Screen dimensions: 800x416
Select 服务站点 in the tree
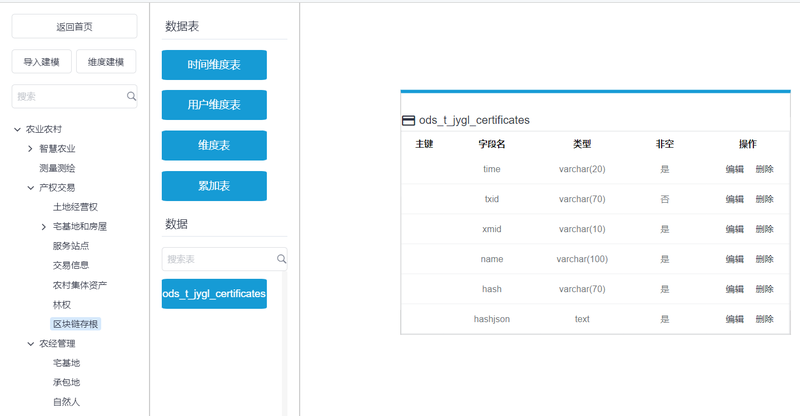[71, 246]
